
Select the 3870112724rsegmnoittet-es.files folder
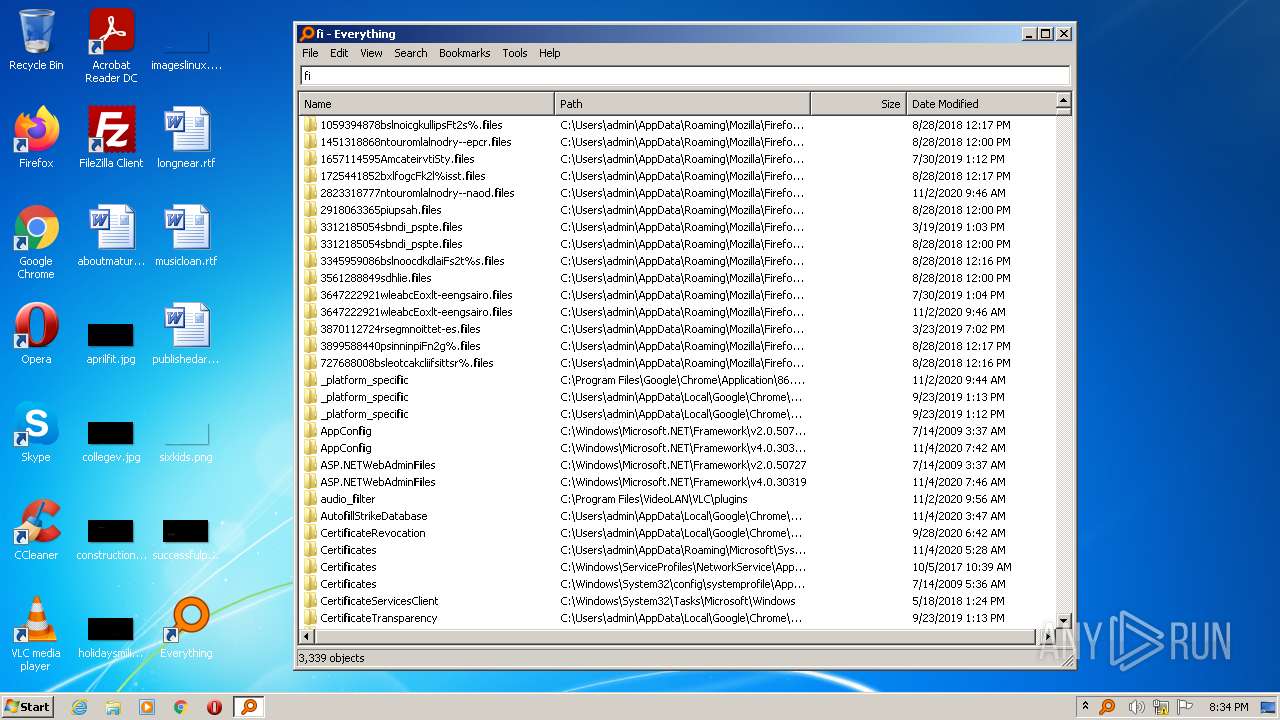pos(677,329)
